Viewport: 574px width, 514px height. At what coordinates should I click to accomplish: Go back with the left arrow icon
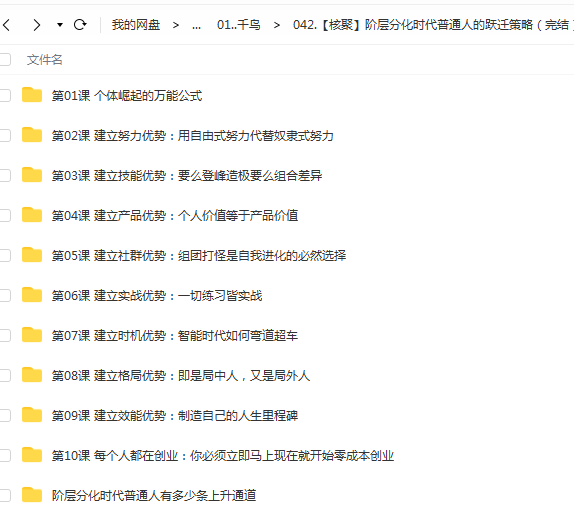(x=6, y=25)
